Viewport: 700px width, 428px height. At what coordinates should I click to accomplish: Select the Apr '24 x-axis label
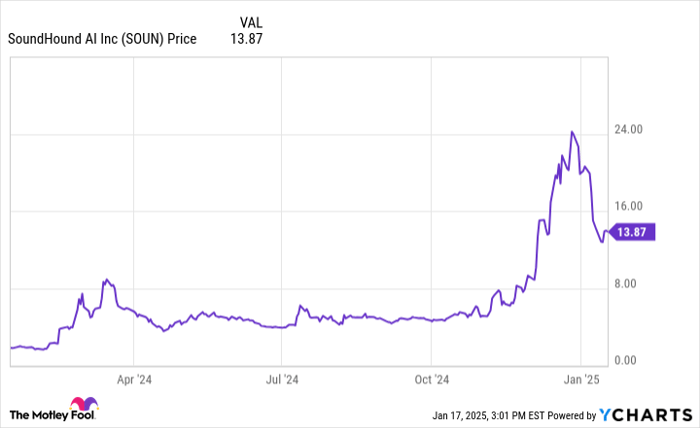pos(133,380)
